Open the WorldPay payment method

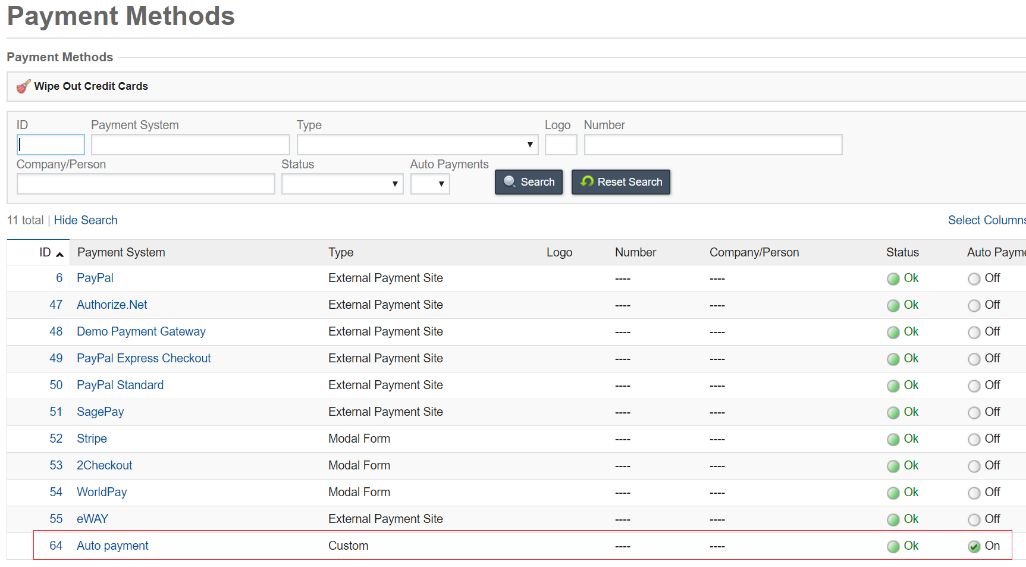(101, 492)
